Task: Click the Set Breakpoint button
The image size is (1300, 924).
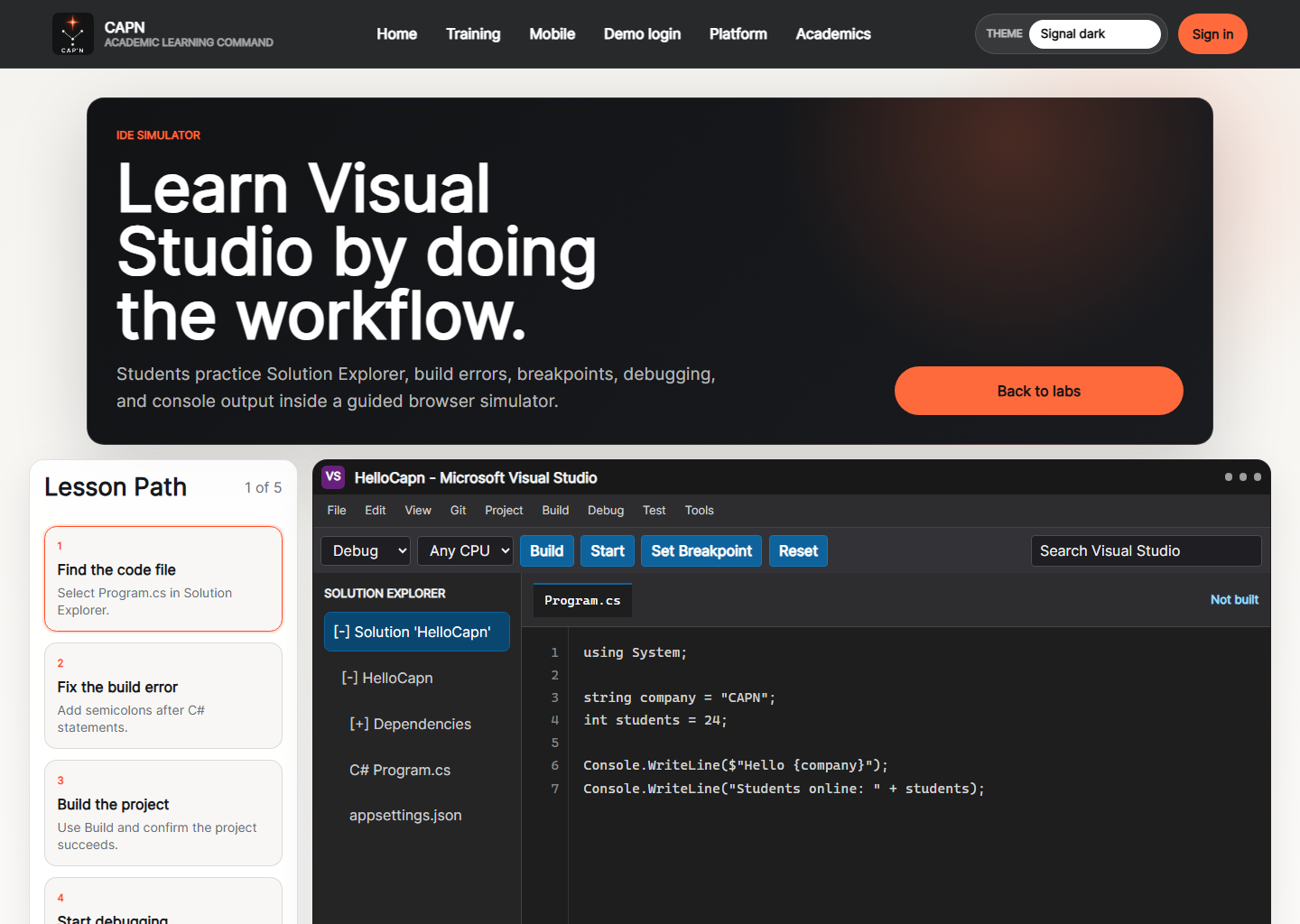Action: click(701, 550)
